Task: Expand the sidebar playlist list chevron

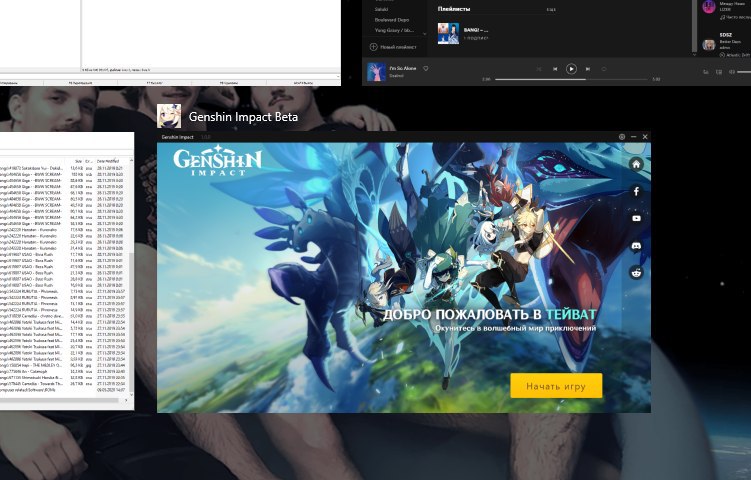Action: click(424, 34)
